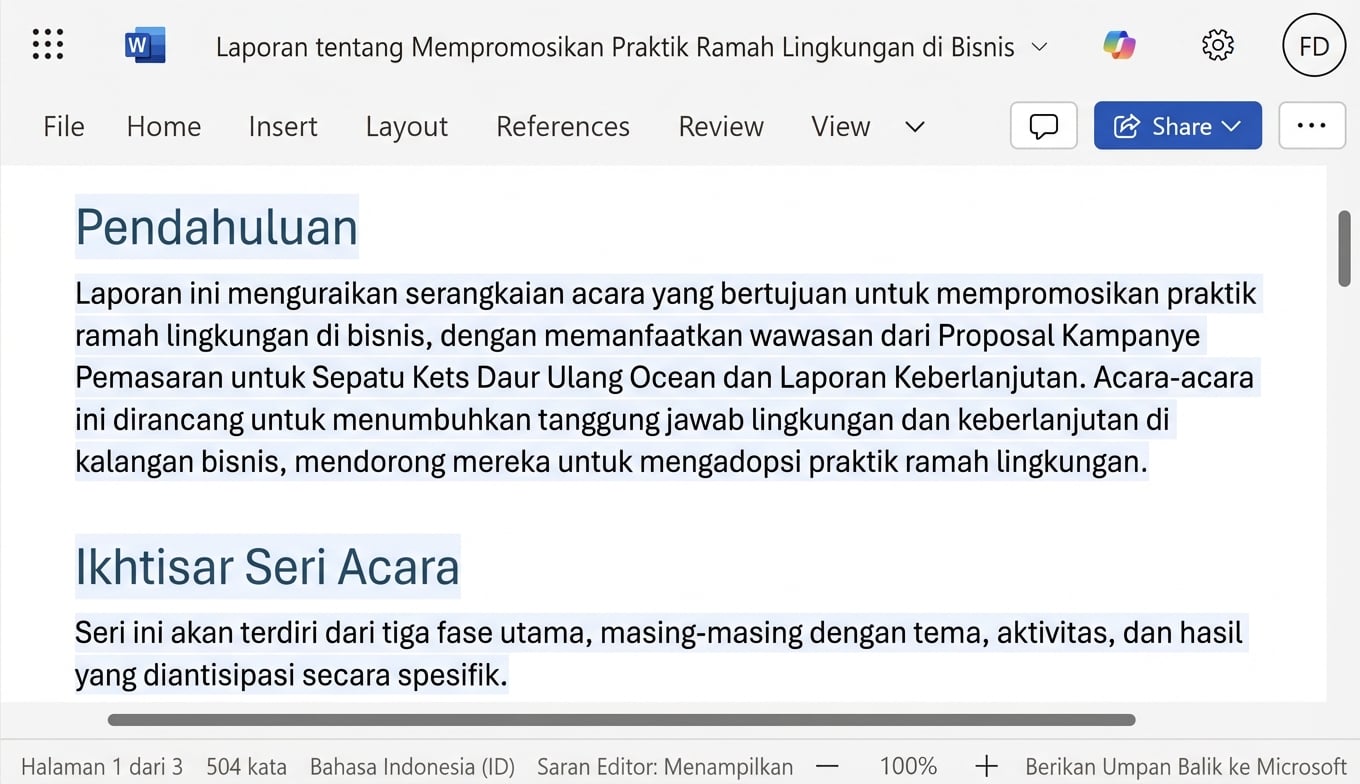Open Copilot from the title bar

click(1119, 45)
